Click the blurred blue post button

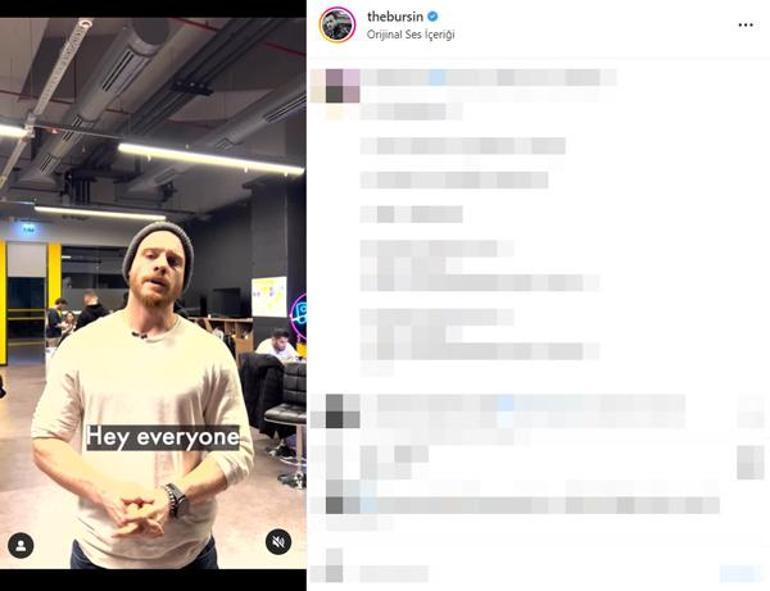tap(740, 573)
